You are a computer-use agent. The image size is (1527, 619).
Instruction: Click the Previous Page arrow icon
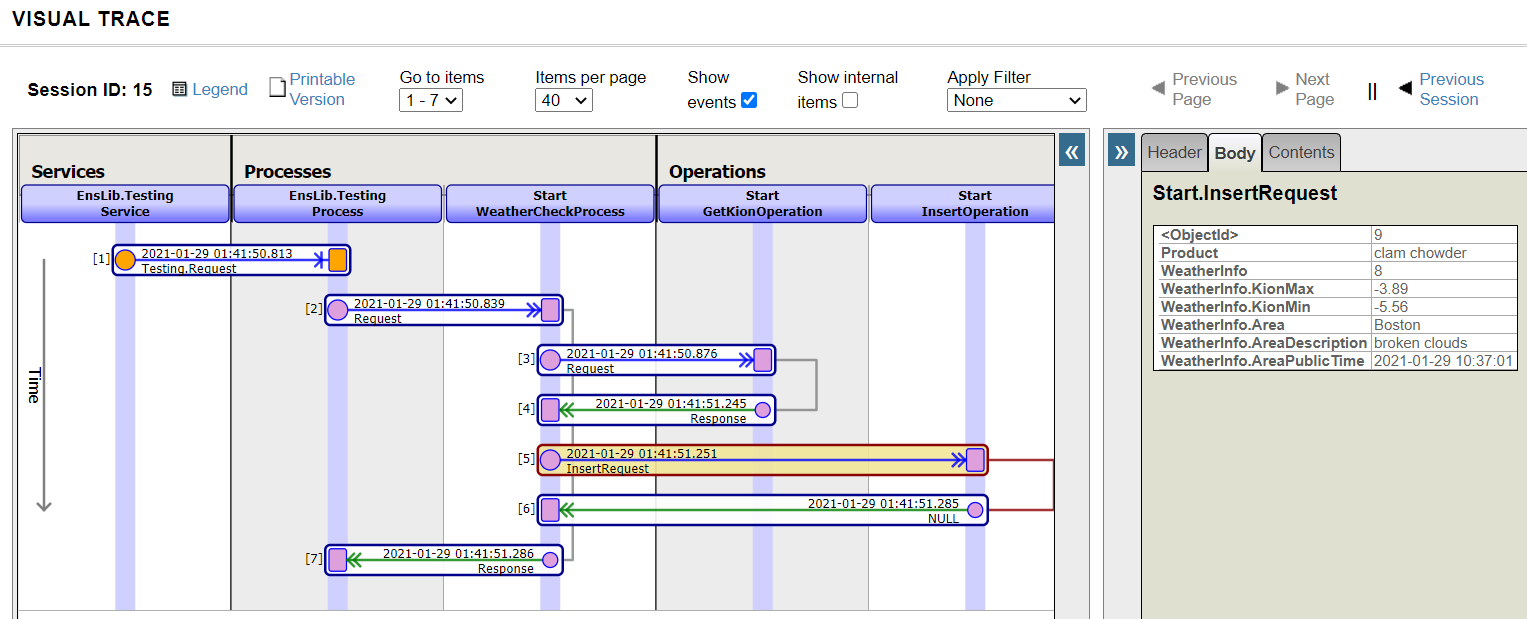(x=1158, y=88)
